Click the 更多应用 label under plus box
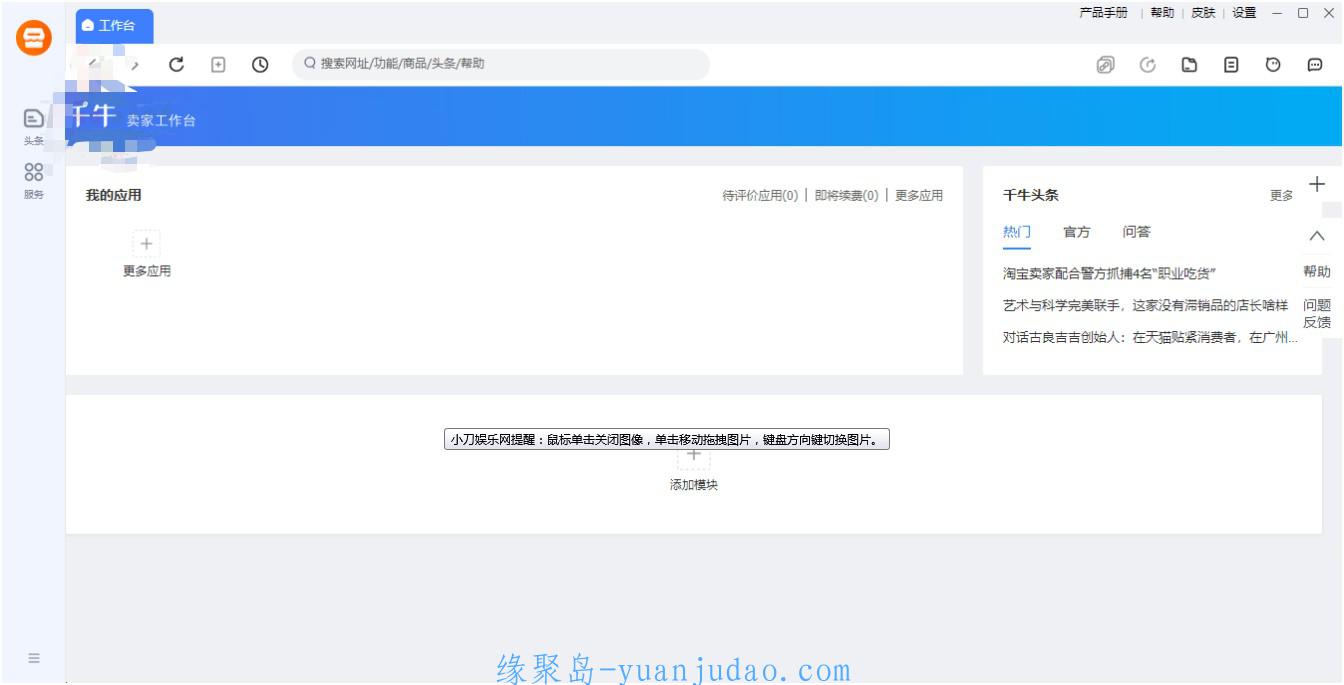The height and width of the screenshot is (685, 1344). (x=147, y=271)
